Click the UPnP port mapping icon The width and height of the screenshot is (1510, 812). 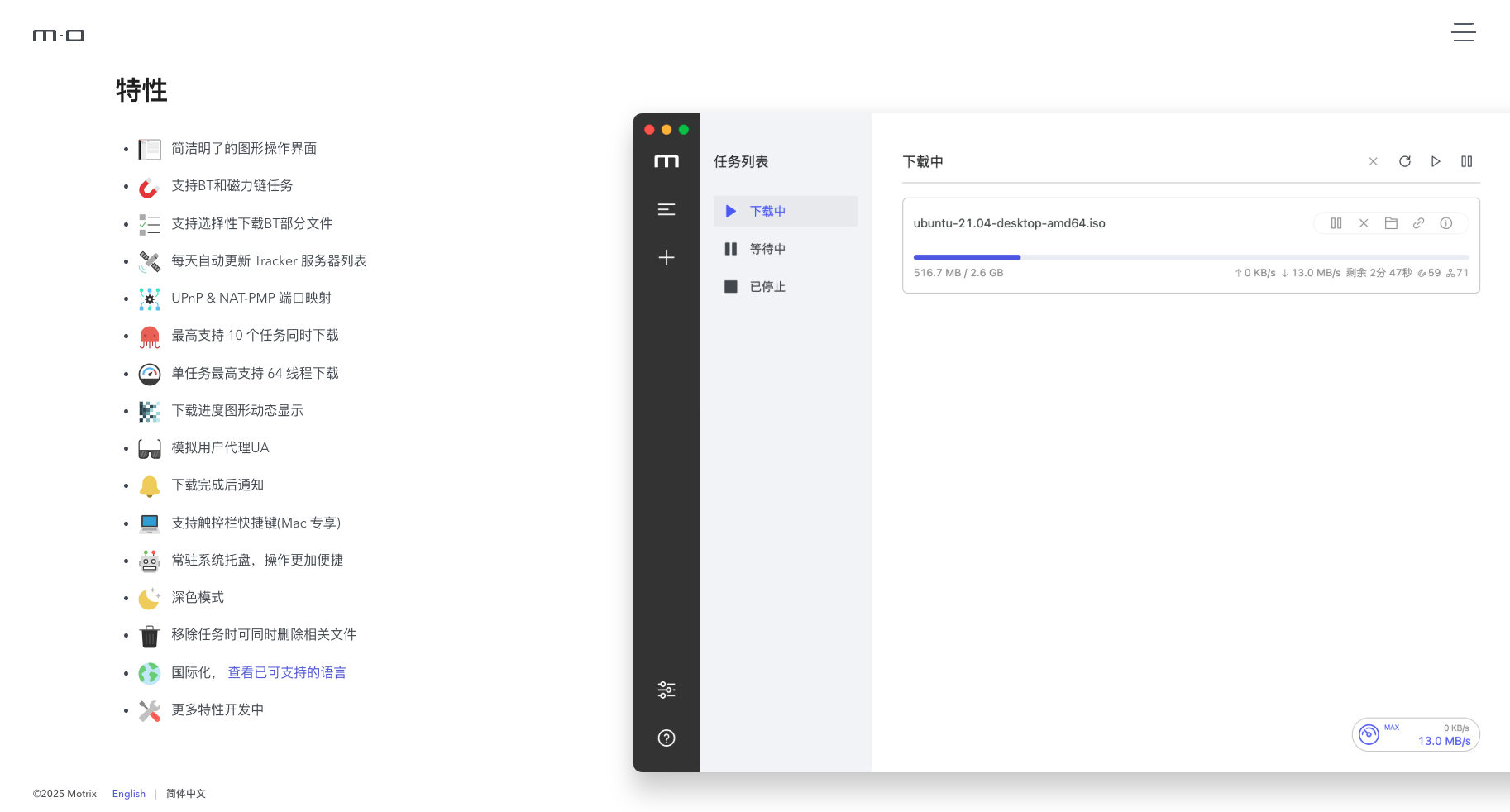click(x=150, y=299)
